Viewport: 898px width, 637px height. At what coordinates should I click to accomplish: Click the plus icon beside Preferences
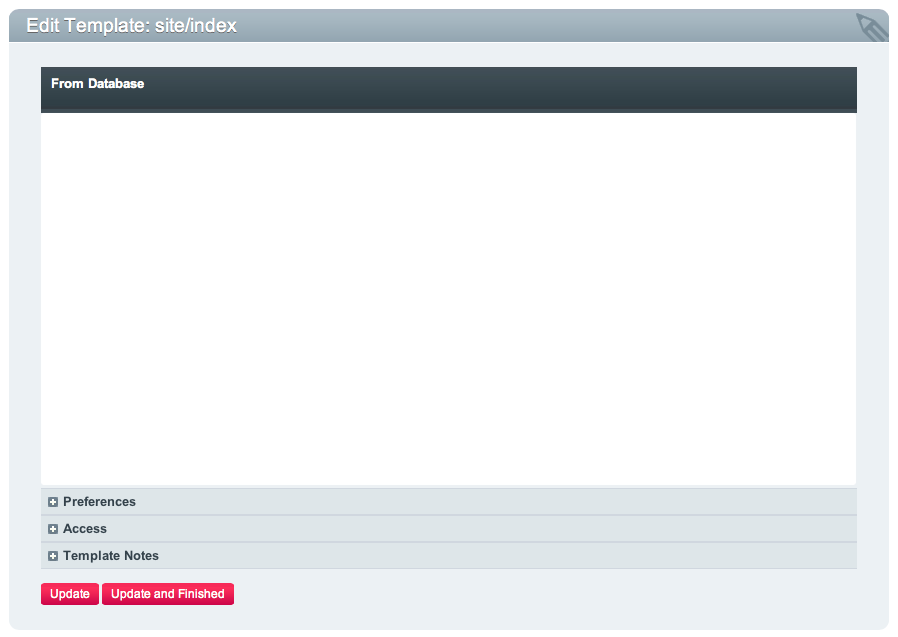point(53,502)
